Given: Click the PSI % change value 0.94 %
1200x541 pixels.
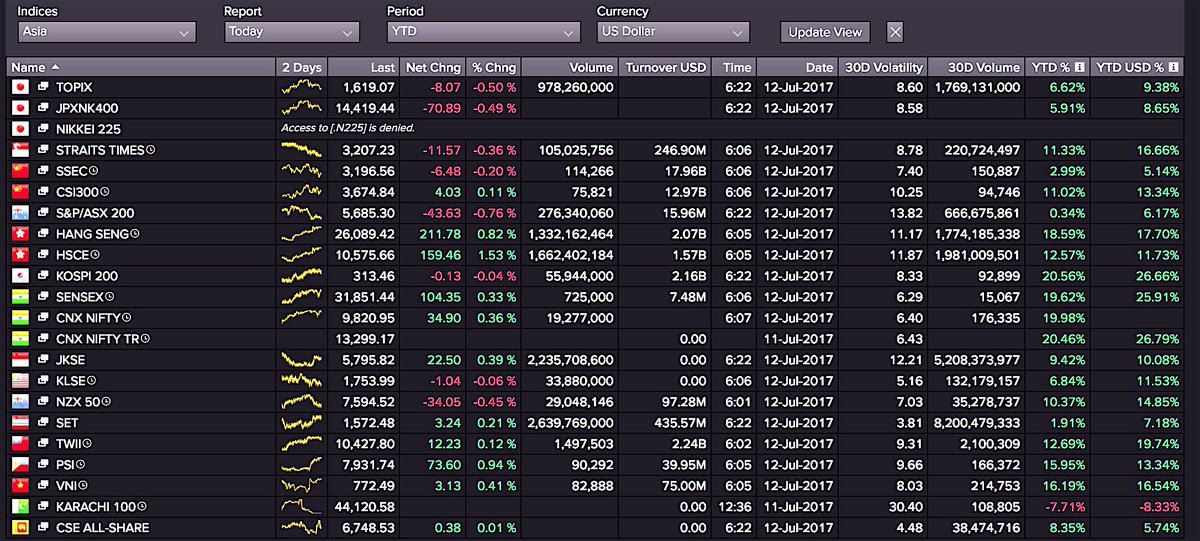Looking at the screenshot, I should coord(497,464).
